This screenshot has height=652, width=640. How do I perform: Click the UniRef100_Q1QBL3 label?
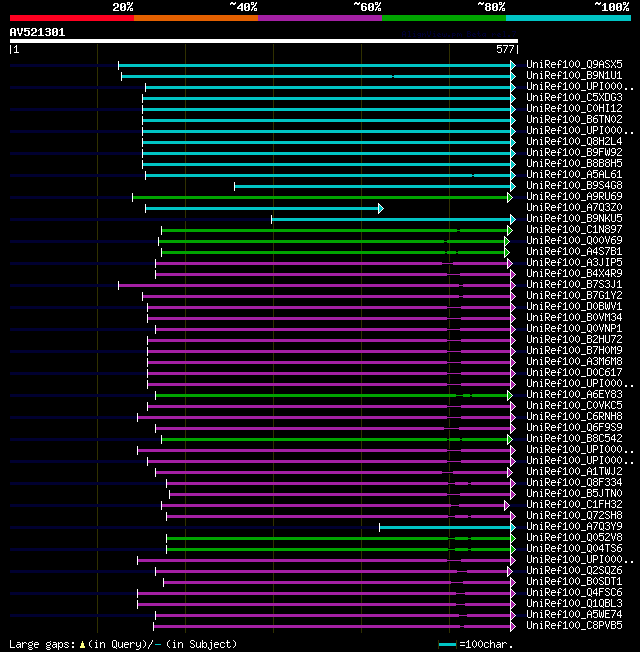click(x=574, y=604)
